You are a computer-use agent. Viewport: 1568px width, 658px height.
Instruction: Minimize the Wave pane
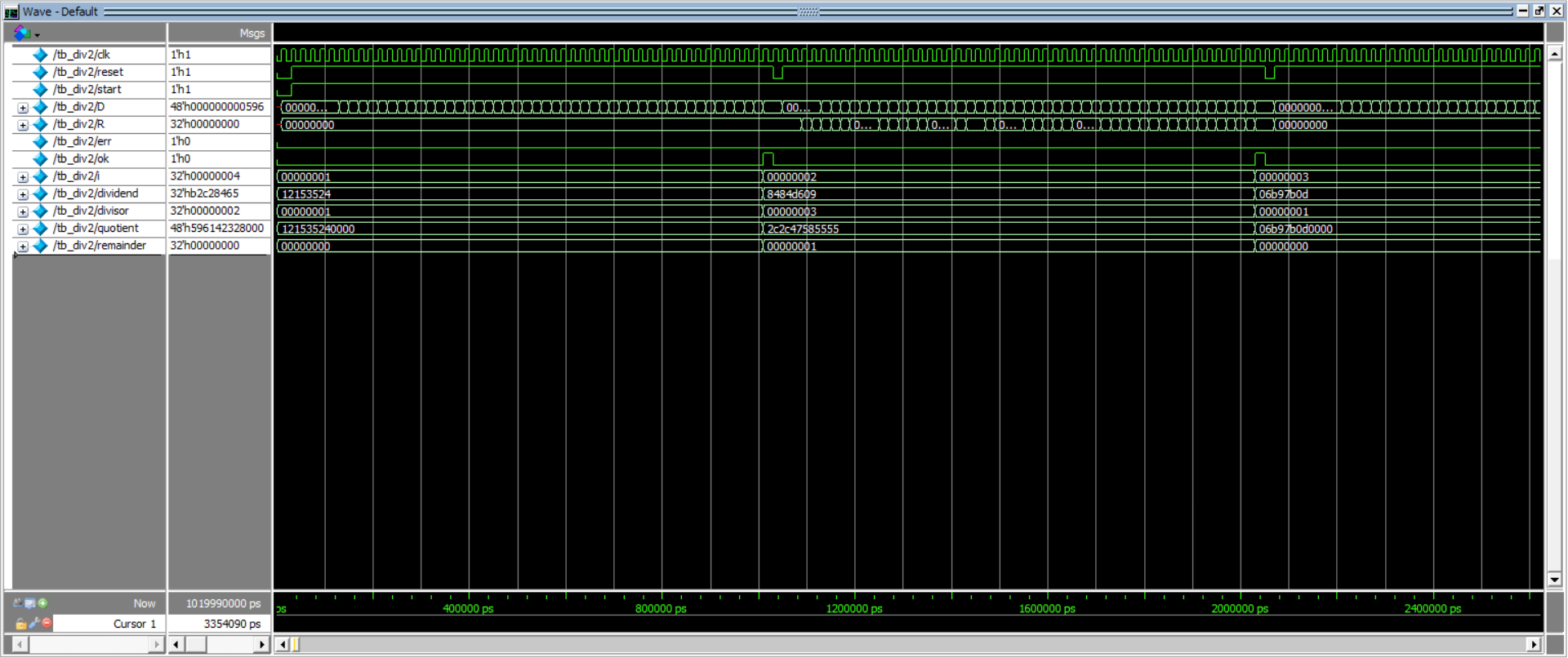1523,11
